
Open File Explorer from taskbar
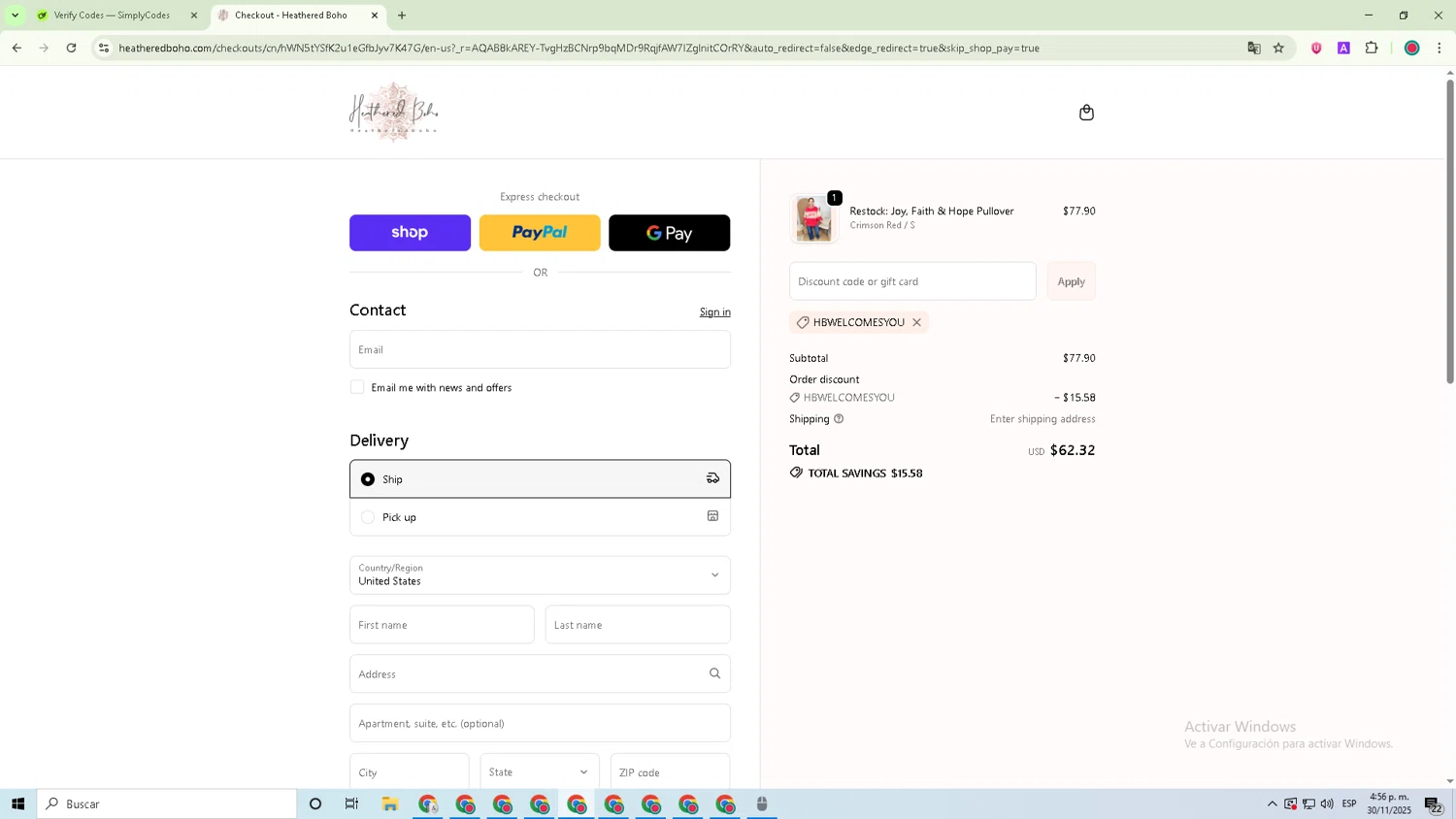pos(390,803)
